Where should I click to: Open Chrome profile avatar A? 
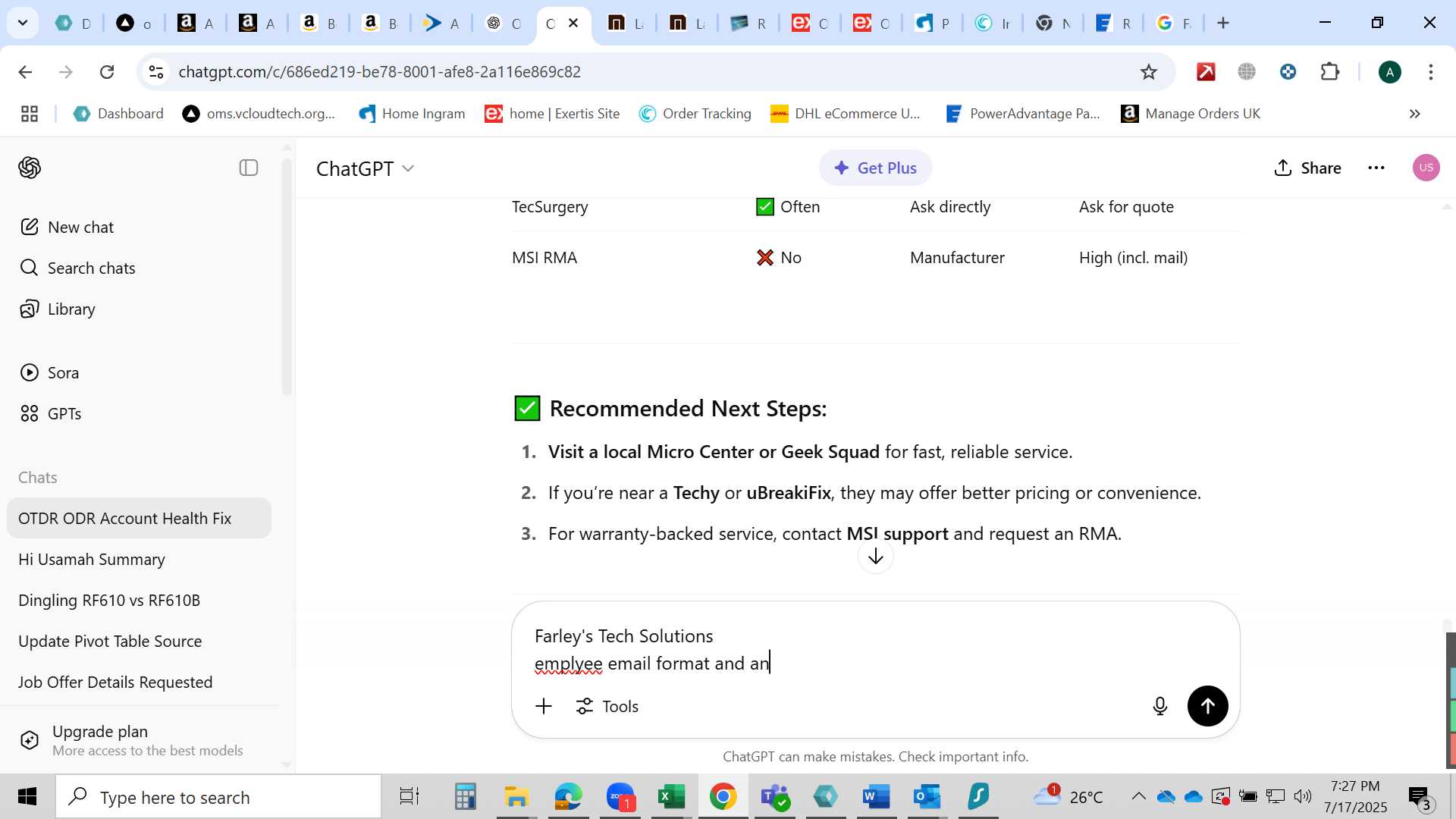pos(1390,72)
